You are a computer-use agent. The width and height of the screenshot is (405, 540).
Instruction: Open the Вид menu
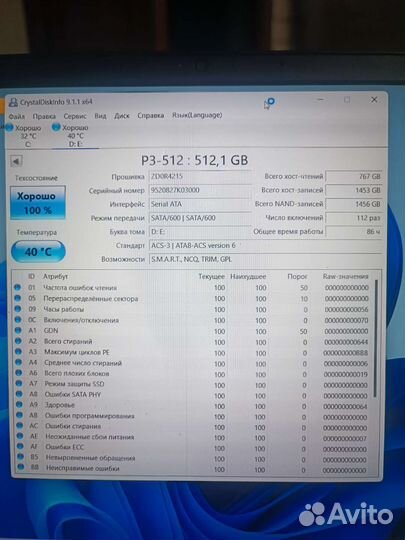100,116
